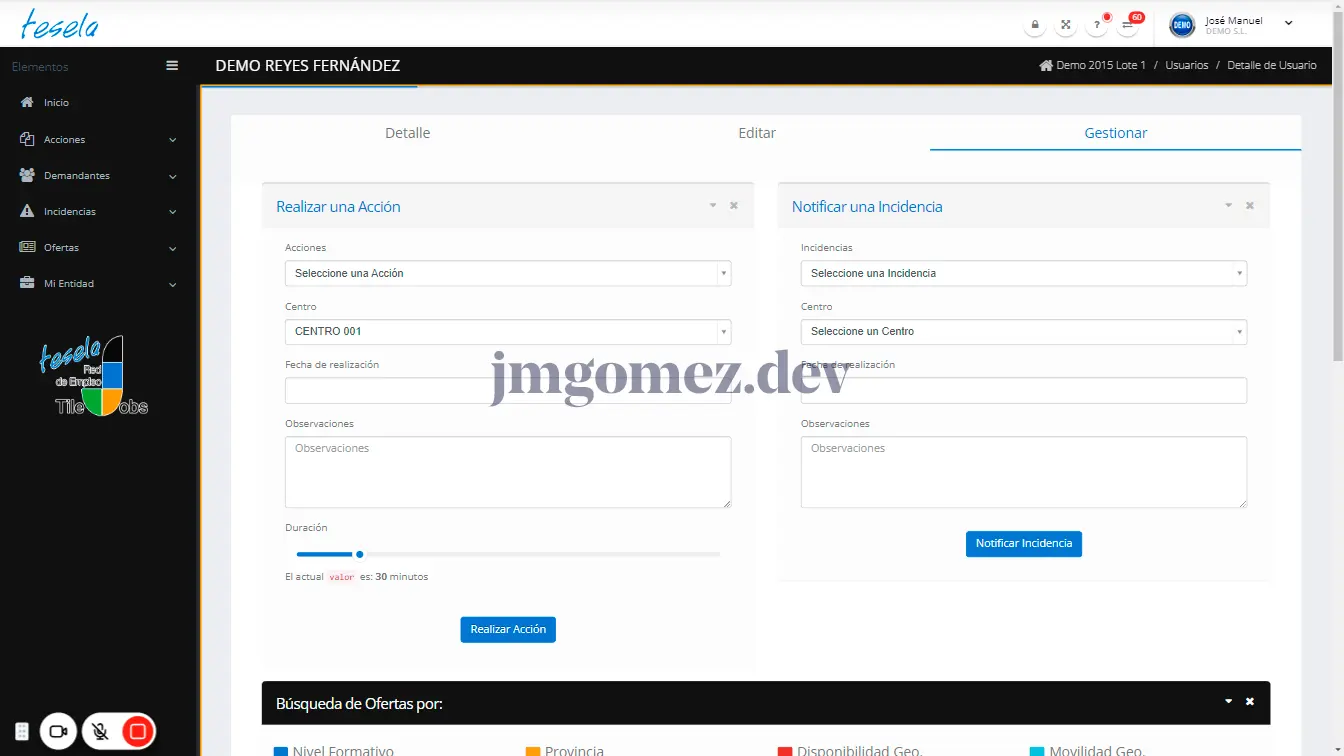Switch to the Detalle tab

coord(408,133)
